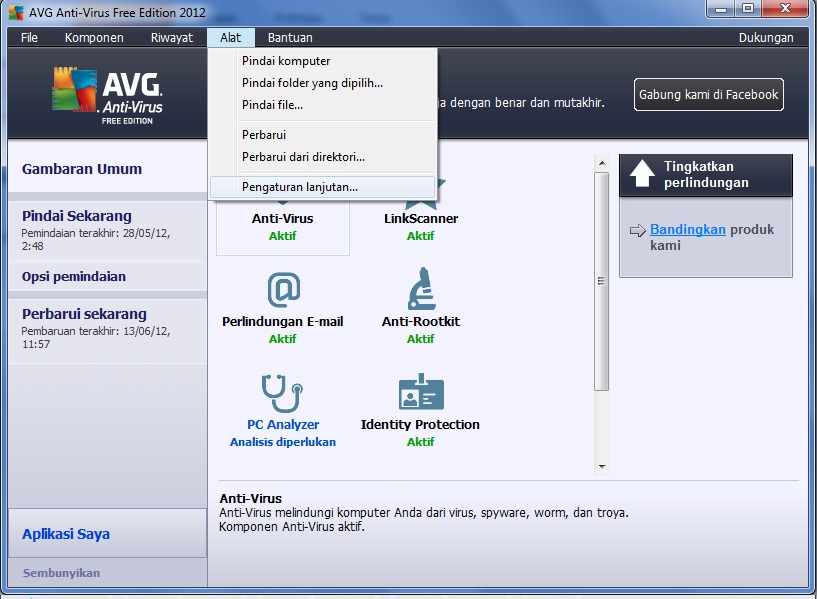Click the Anti-Virus component label
Viewport: 817px width, 599px height.
(x=282, y=219)
